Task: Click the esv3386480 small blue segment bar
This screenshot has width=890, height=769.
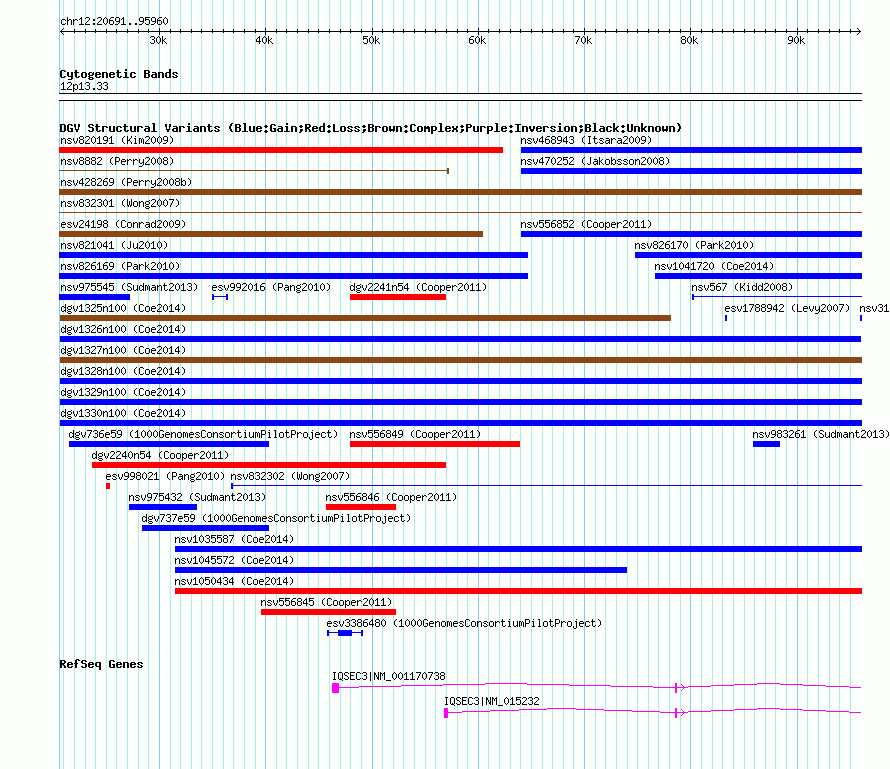Action: click(345, 633)
